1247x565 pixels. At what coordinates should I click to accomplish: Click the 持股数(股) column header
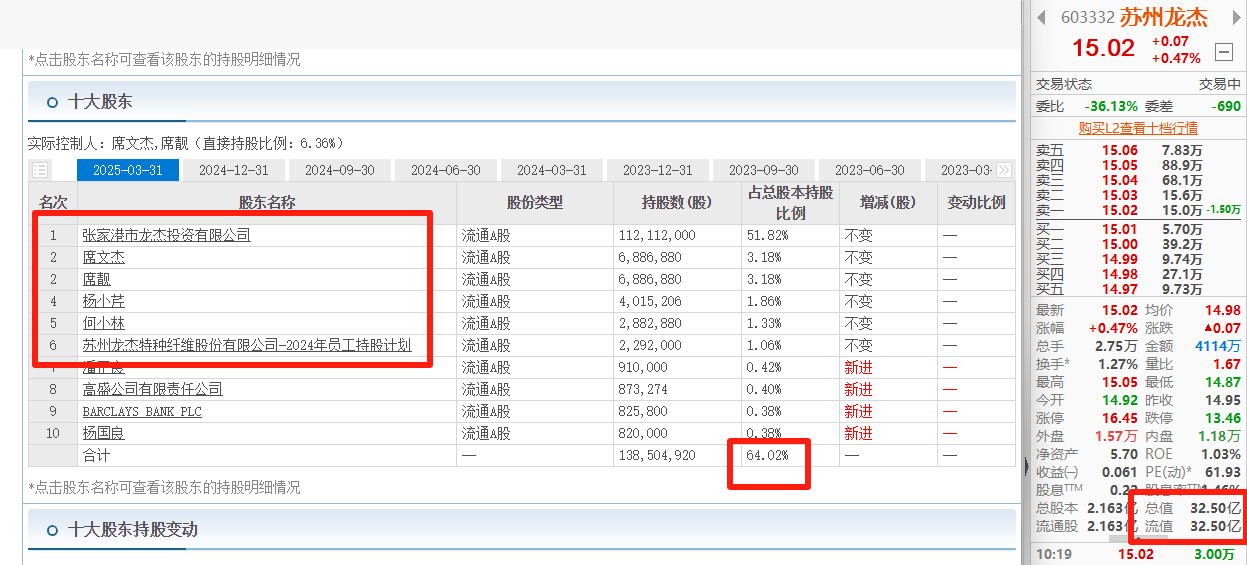pyautogui.click(x=677, y=202)
